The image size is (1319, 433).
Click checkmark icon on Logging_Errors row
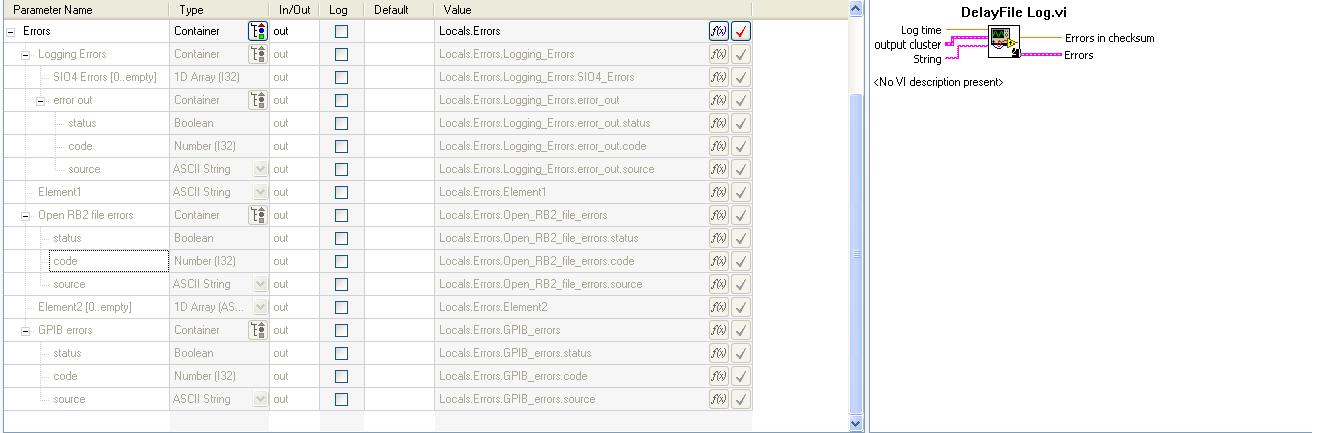point(741,54)
